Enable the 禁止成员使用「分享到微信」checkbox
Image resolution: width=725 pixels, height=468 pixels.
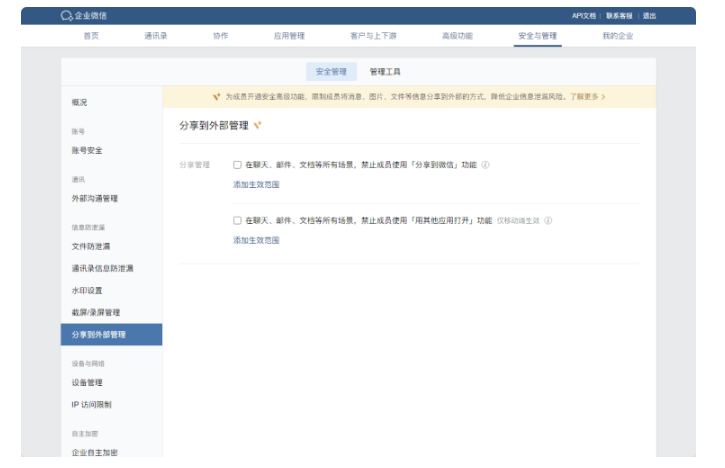[237, 165]
